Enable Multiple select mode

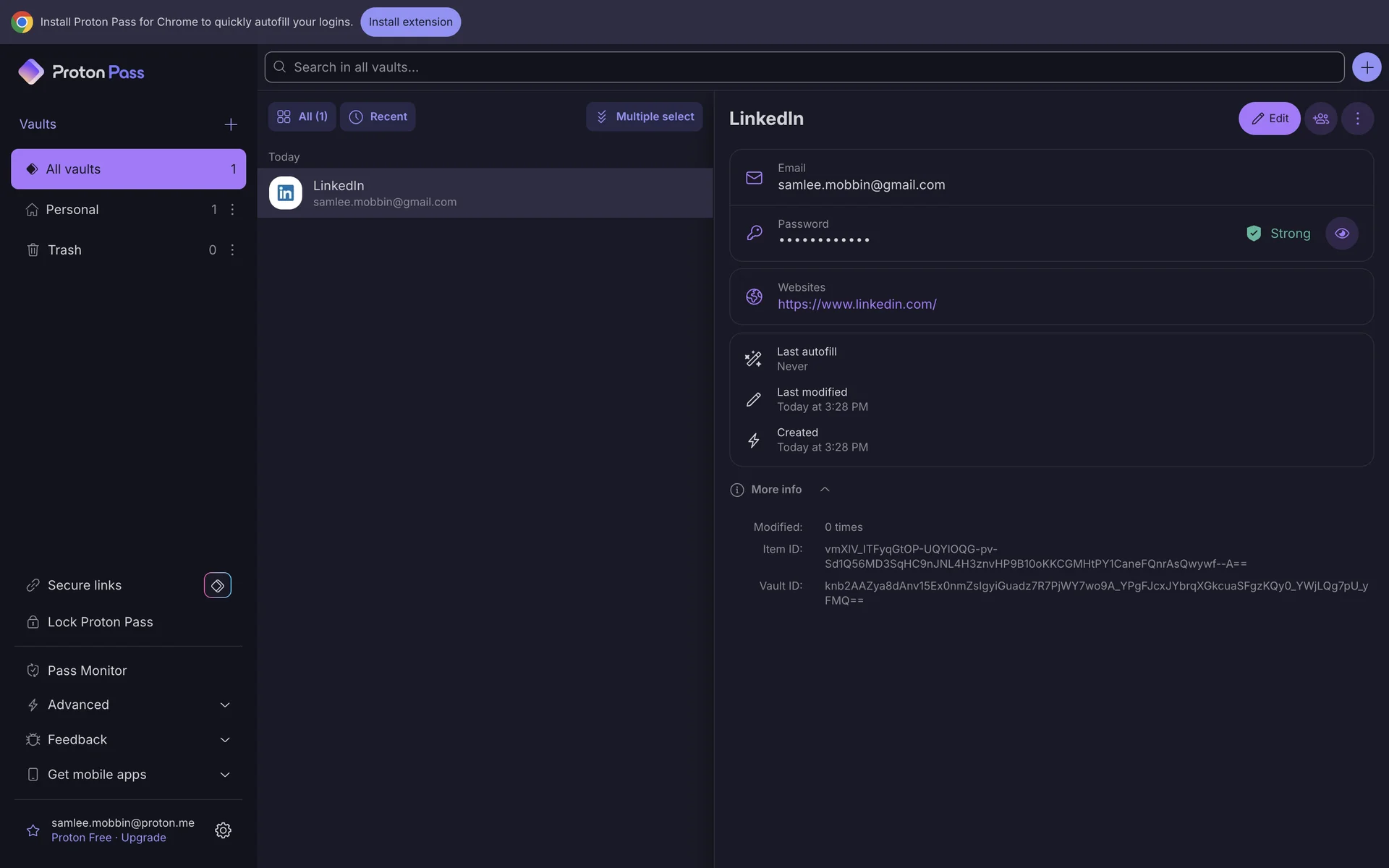tap(644, 116)
